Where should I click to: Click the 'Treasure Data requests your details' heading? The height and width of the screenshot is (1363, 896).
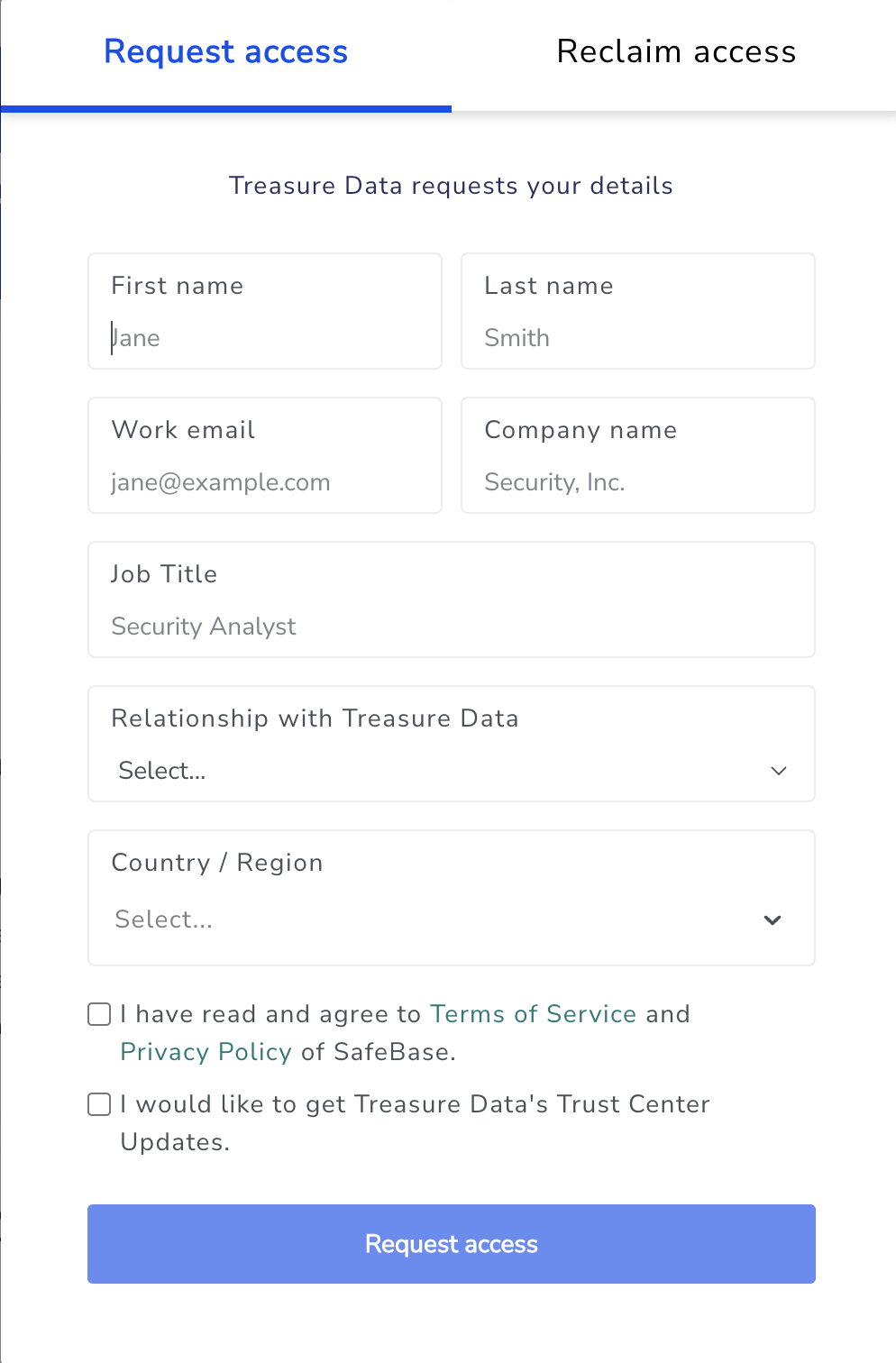point(451,186)
